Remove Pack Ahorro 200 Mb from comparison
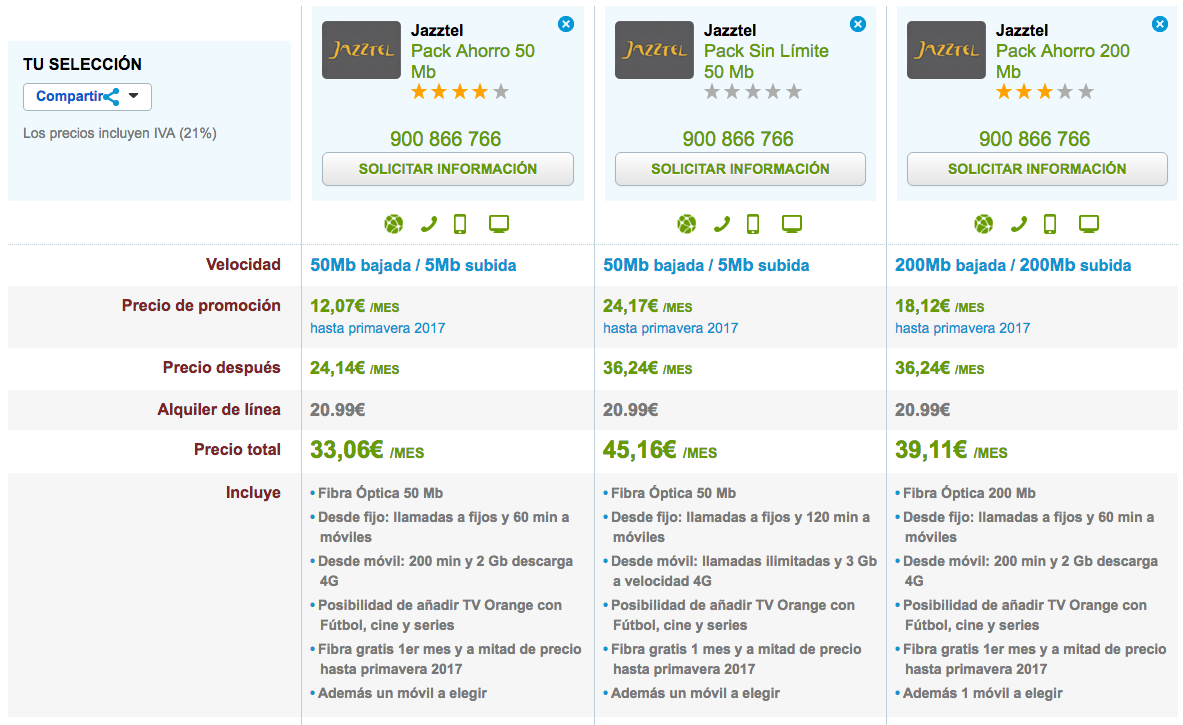 (1160, 24)
